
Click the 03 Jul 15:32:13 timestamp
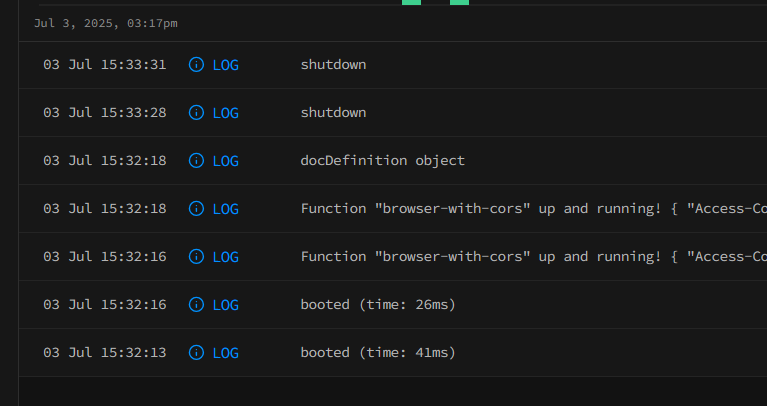coord(105,353)
